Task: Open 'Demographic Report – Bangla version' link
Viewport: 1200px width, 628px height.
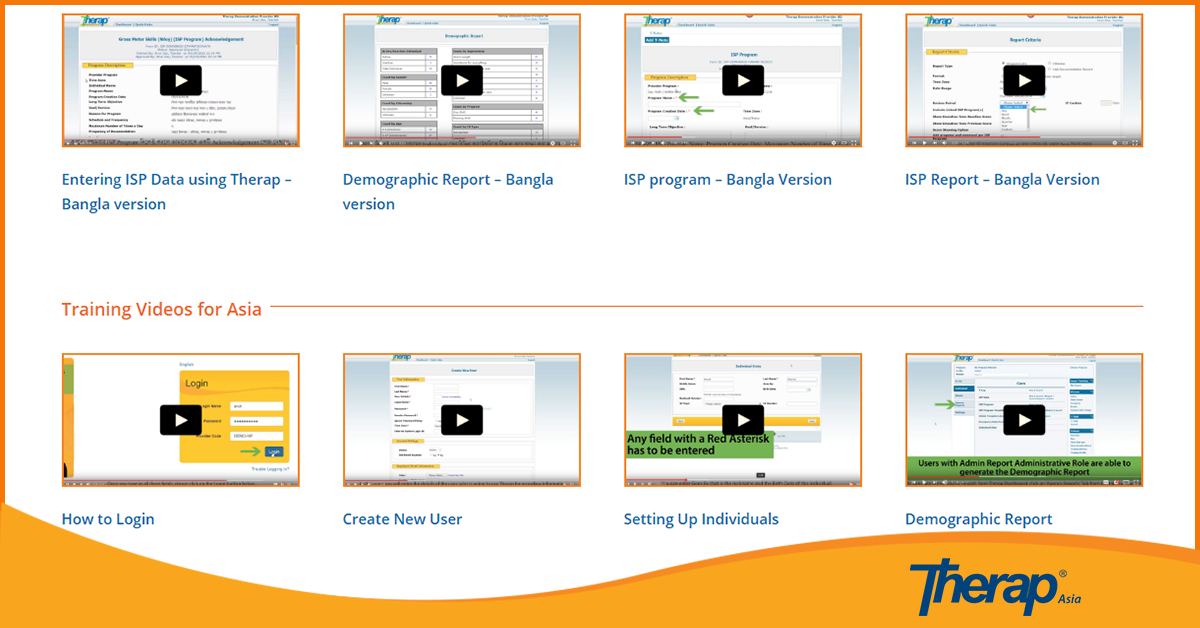Action: [448, 192]
